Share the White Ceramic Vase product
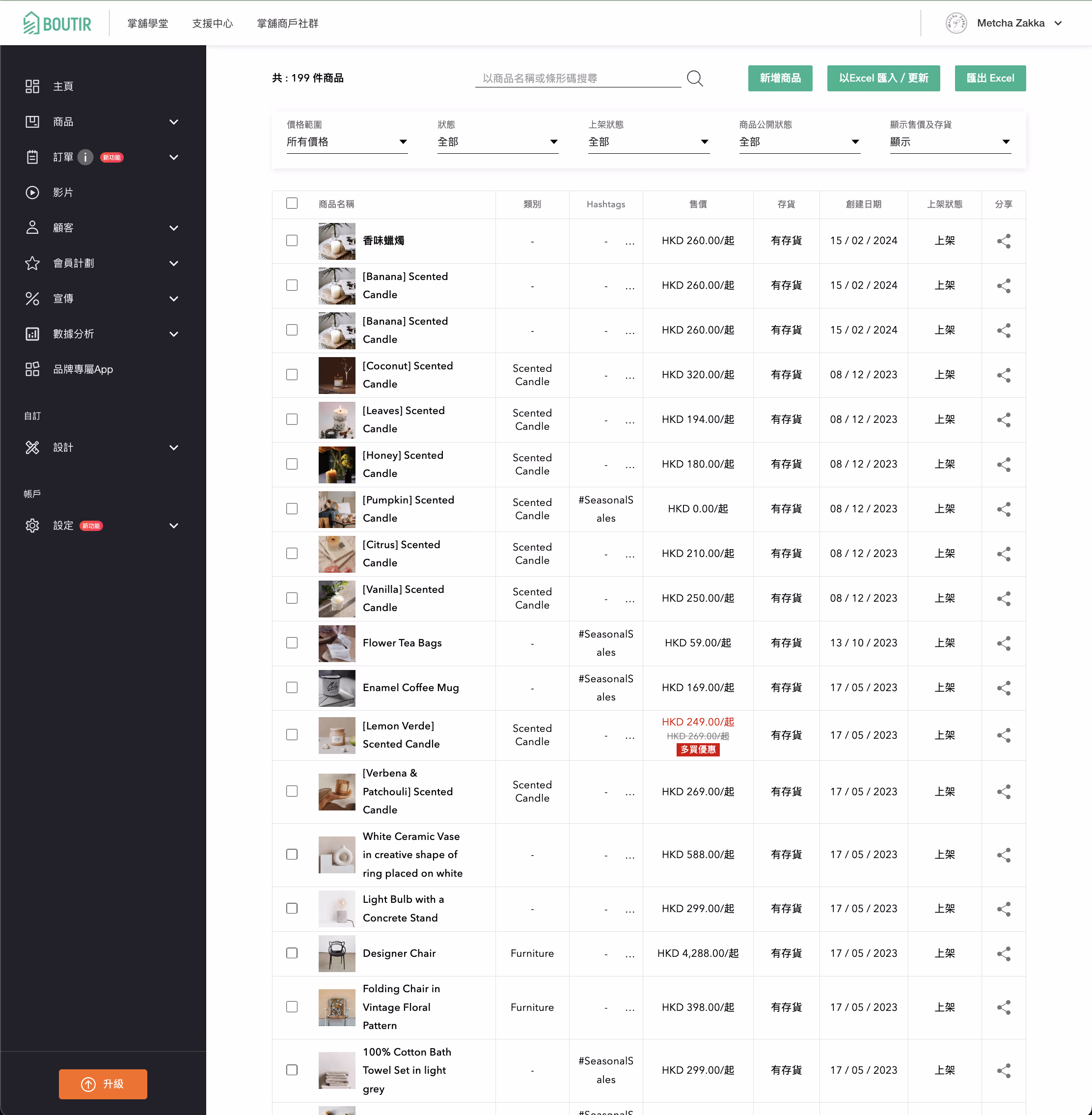 tap(1003, 855)
